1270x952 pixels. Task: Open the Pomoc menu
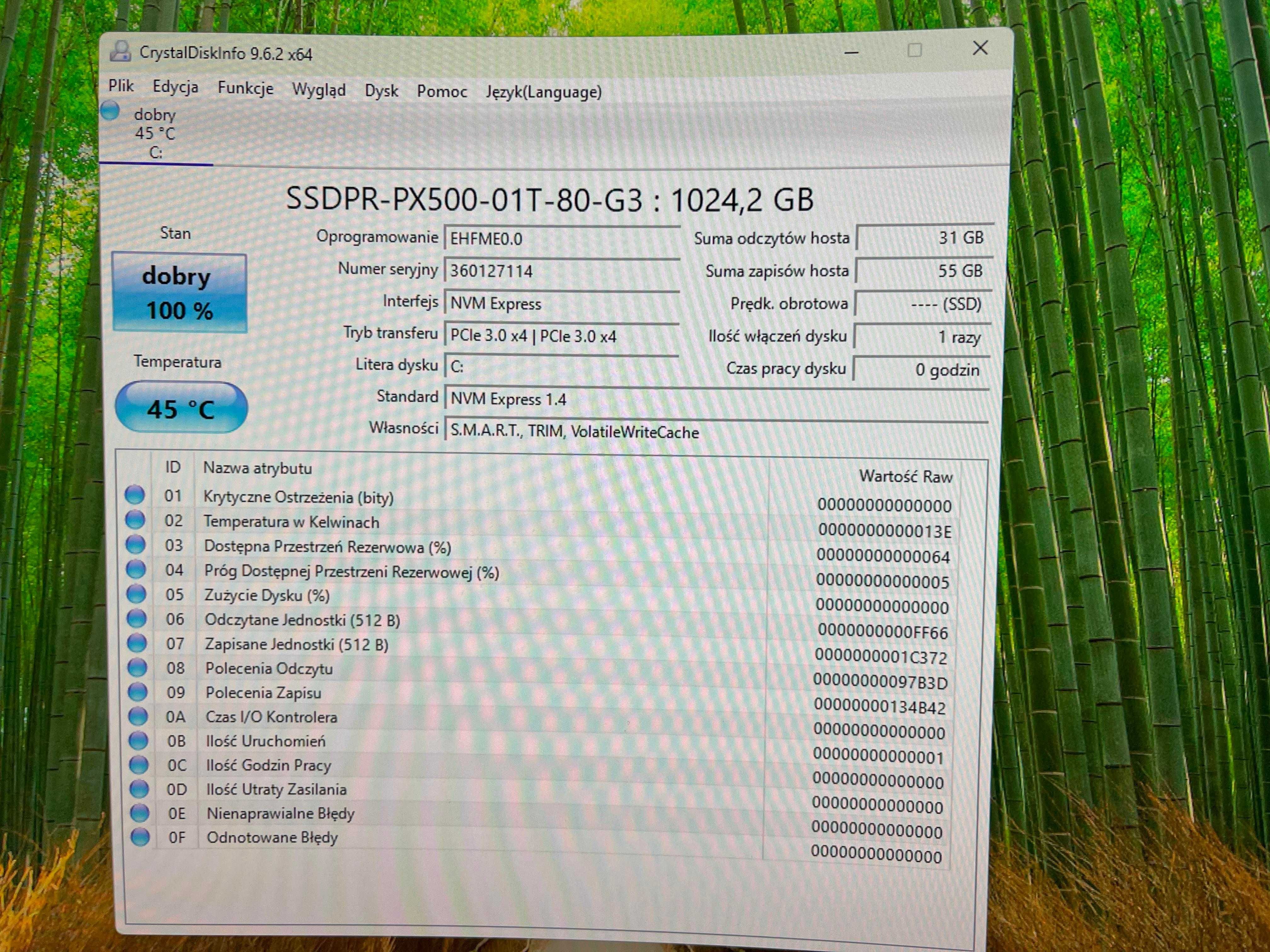point(442,91)
